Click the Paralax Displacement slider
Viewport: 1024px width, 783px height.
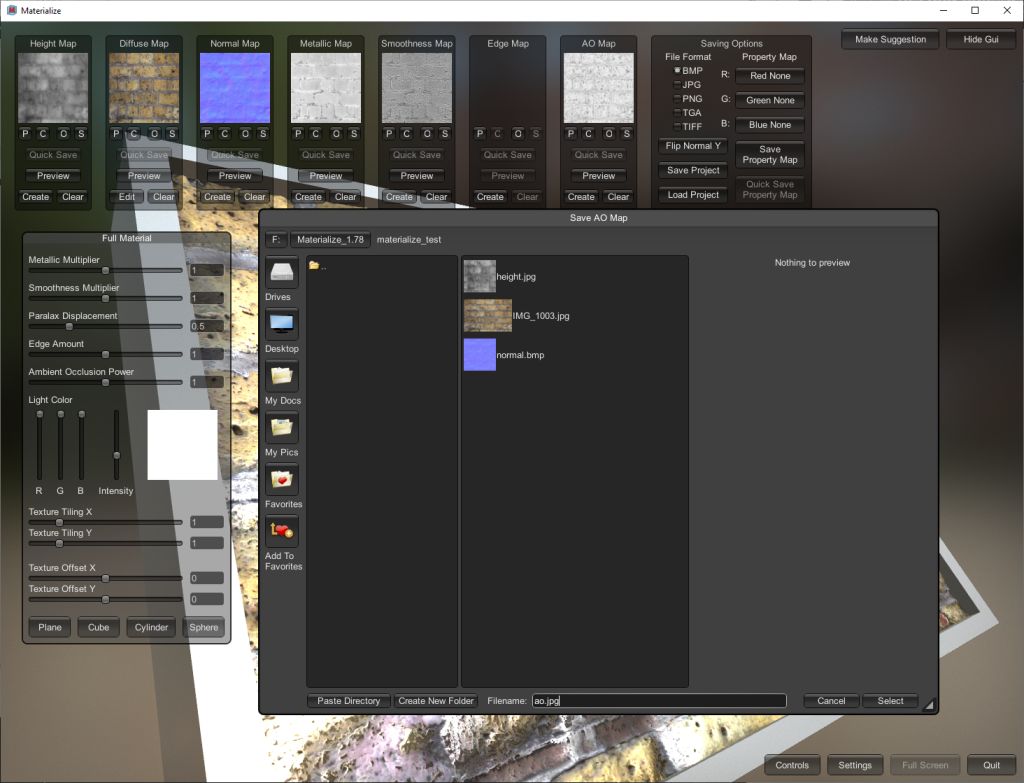click(105, 327)
